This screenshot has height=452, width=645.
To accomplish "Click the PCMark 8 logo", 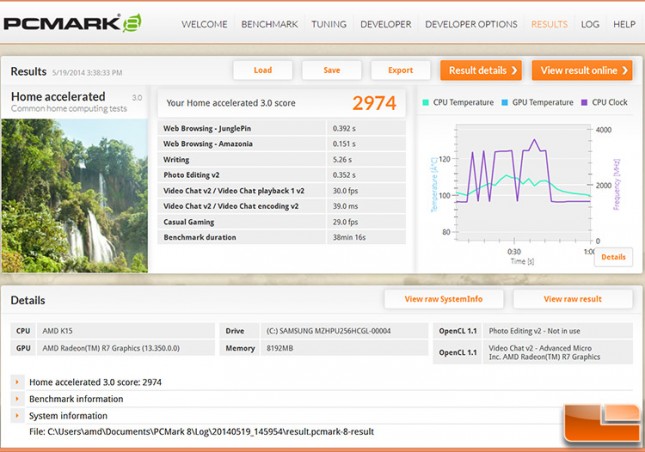I will point(72,23).
